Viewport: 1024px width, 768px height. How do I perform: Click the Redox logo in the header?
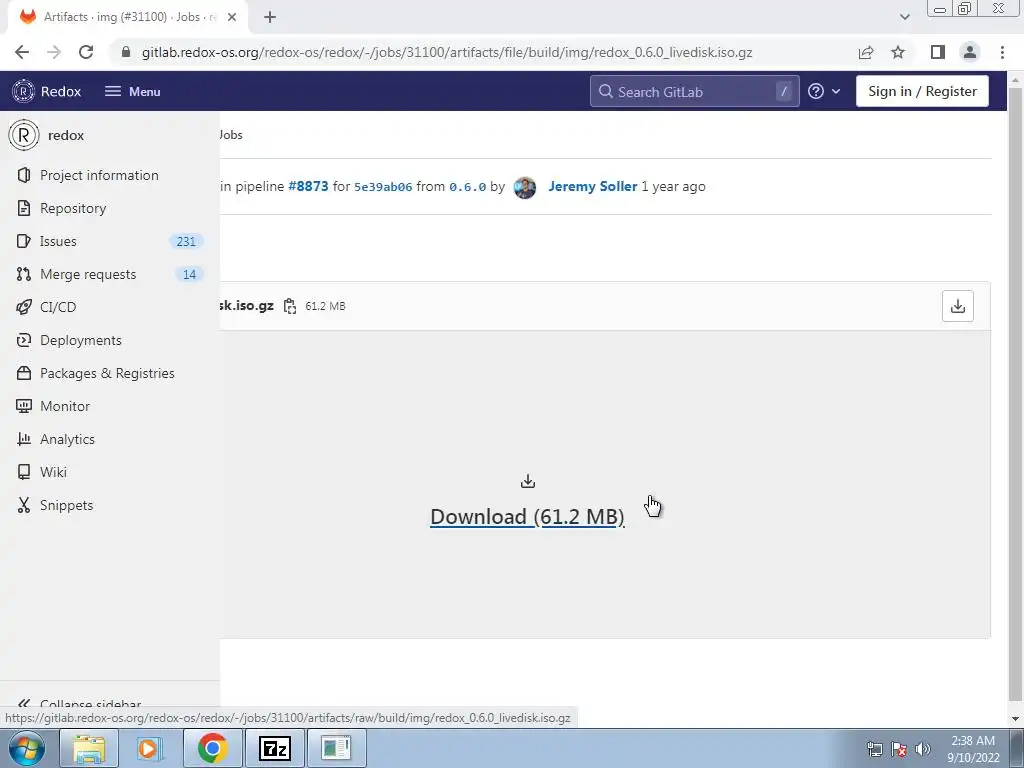click(24, 91)
